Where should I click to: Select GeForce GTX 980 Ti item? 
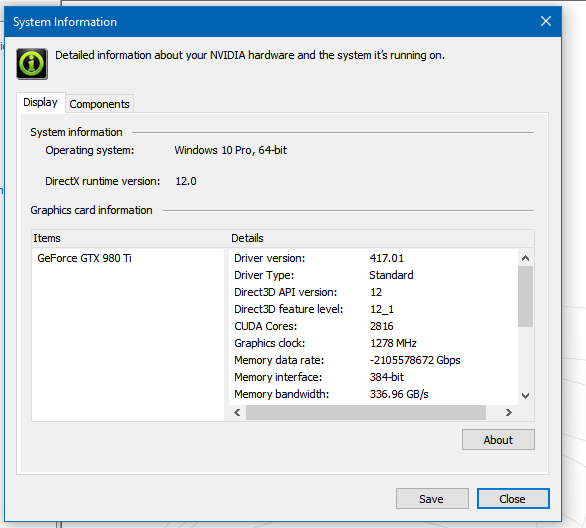(x=84, y=258)
